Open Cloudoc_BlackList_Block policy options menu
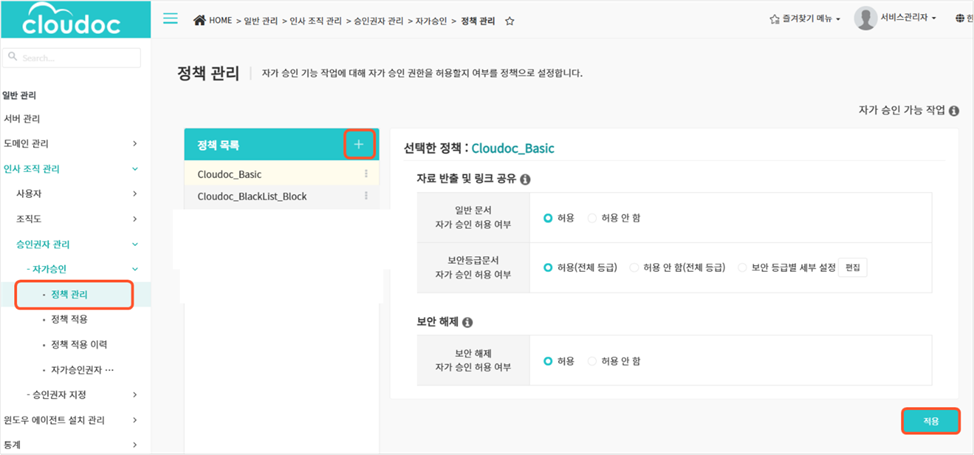The width and height of the screenshot is (974, 455). tap(366, 197)
